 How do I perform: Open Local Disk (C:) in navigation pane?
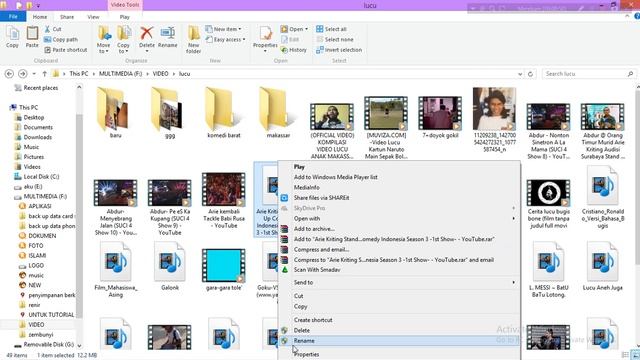41,177
